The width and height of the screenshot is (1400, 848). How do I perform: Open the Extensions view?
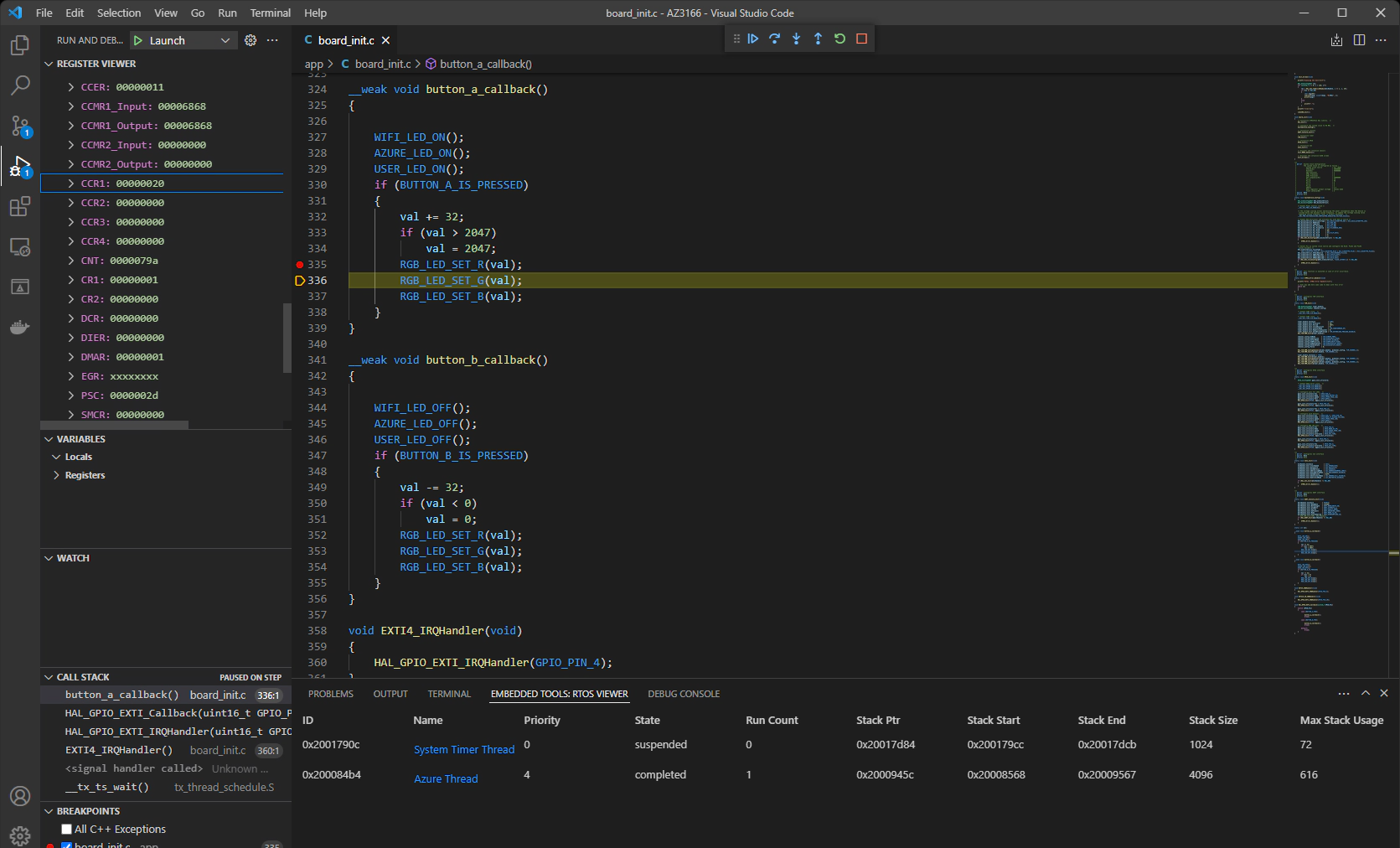[20, 206]
